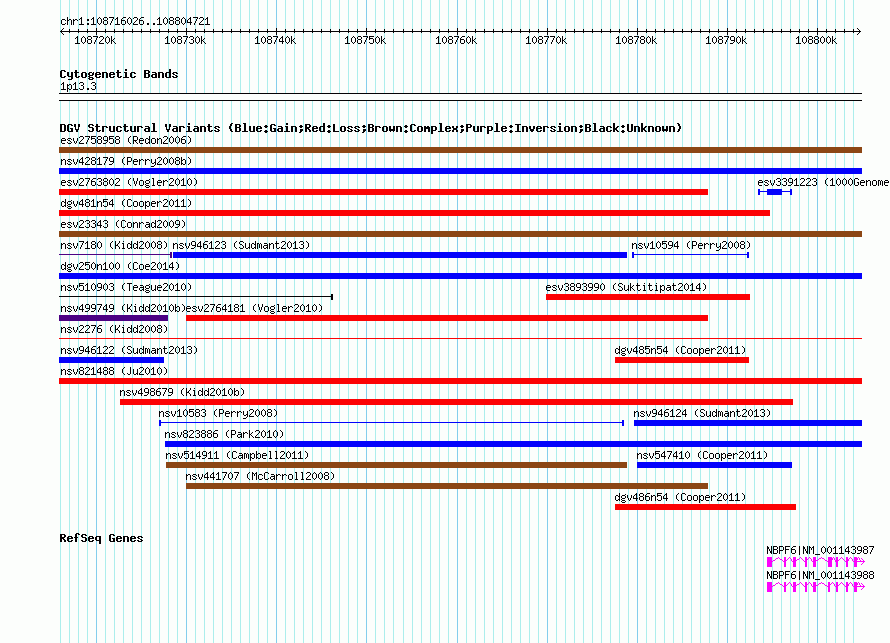Select the red dgv481n54 loss bar

pos(414,213)
